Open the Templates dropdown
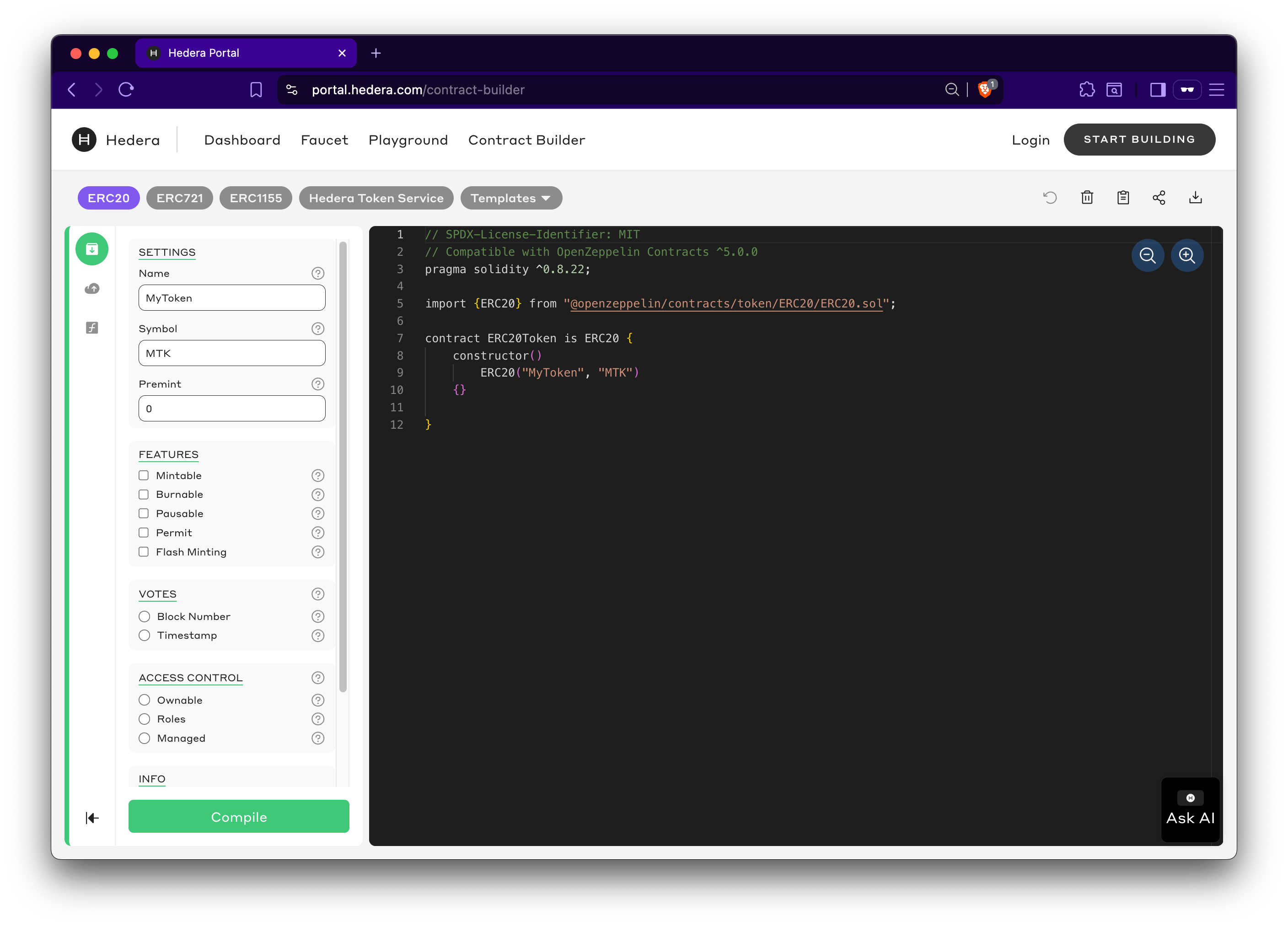This screenshot has height=927, width=1288. point(510,198)
